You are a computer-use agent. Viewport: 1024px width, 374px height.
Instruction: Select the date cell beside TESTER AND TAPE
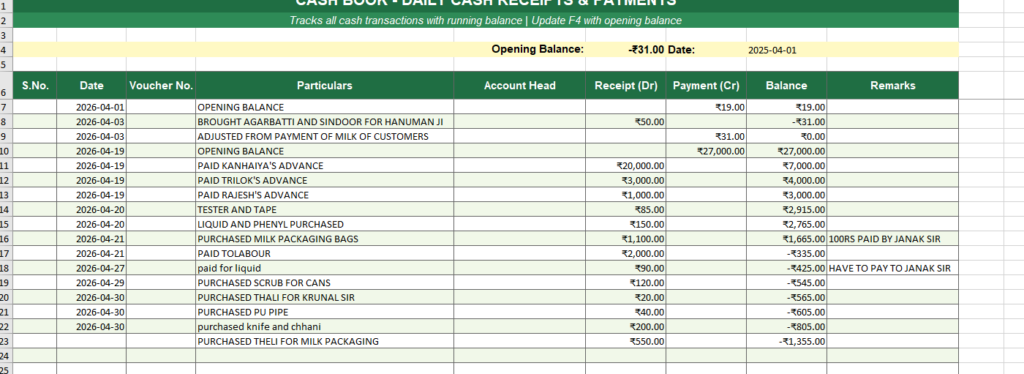(91, 210)
